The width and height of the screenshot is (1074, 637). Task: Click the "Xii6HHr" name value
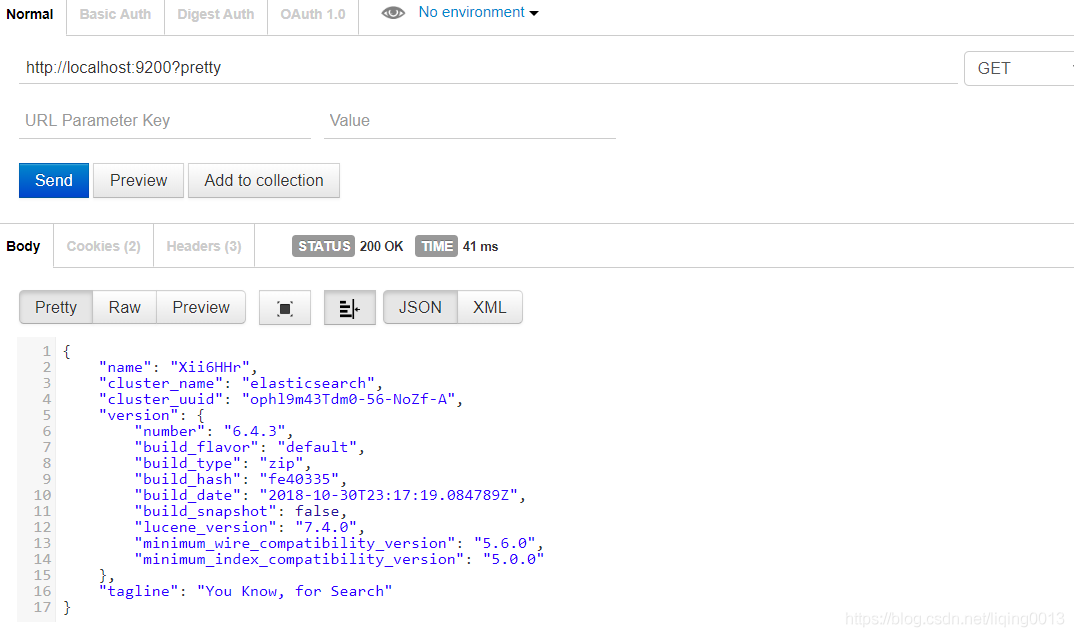tap(210, 367)
